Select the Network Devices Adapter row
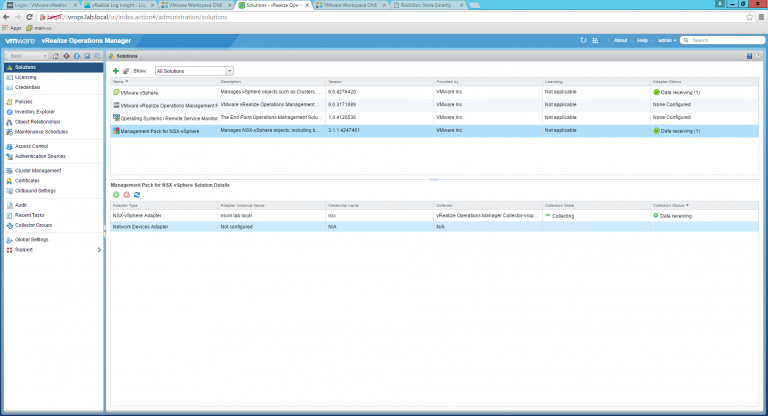768x416 pixels. (x=434, y=227)
